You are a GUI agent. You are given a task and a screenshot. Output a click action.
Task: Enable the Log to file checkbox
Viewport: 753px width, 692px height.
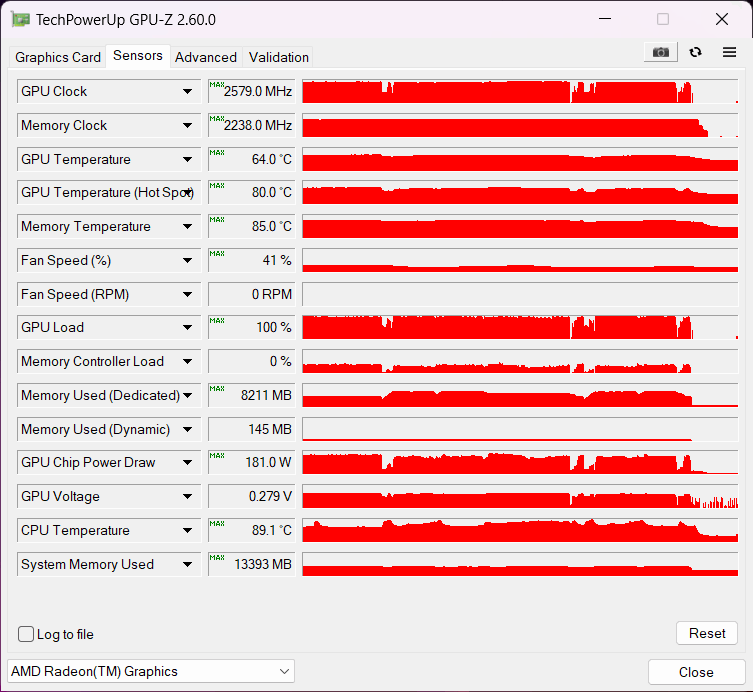click(26, 634)
